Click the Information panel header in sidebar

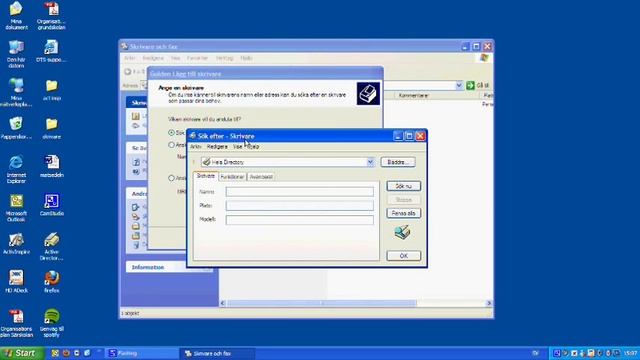[169, 267]
